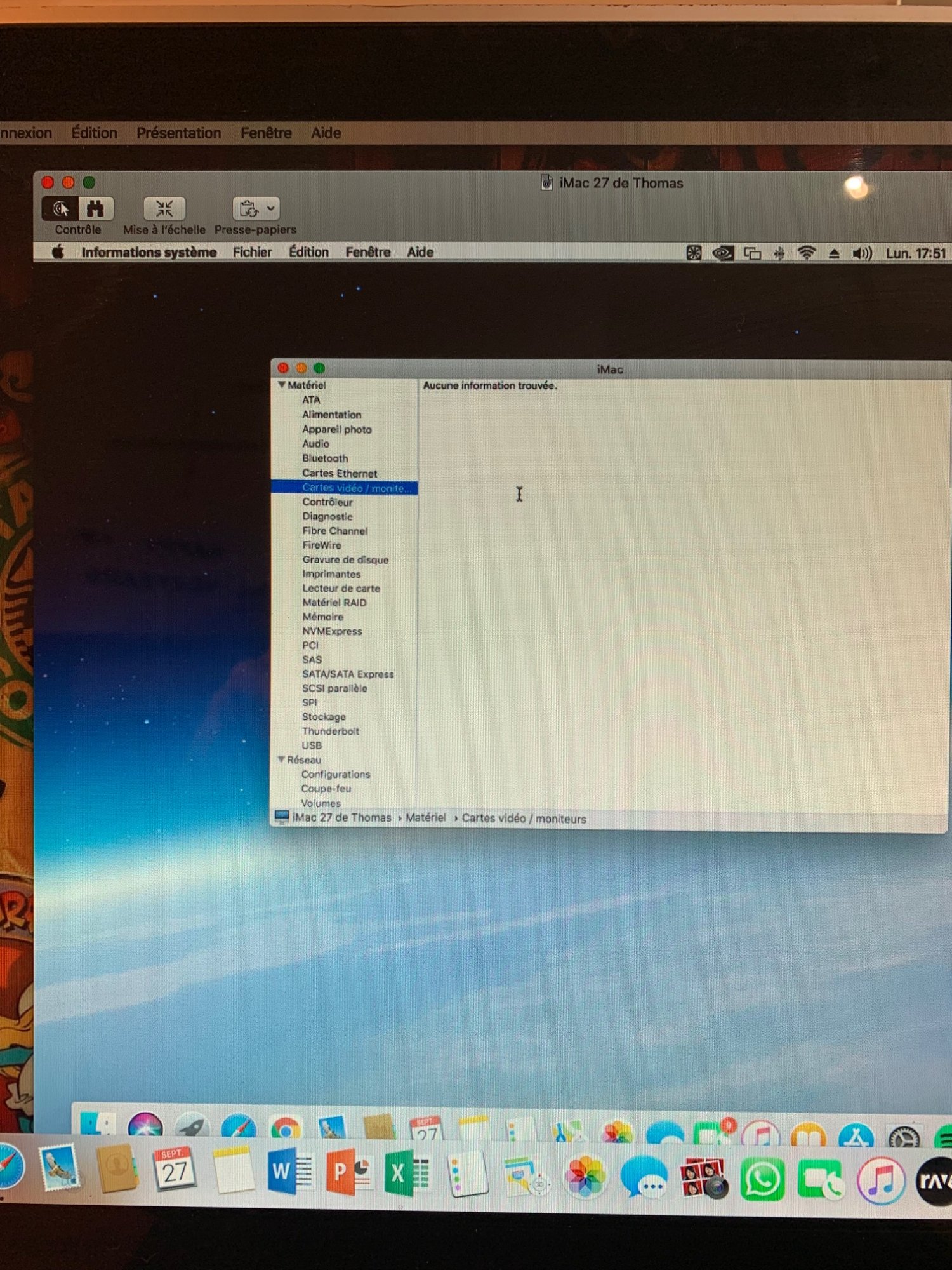Viewport: 952px width, 1270px height.
Task: Select Audio in the sidebar
Action: [x=315, y=444]
